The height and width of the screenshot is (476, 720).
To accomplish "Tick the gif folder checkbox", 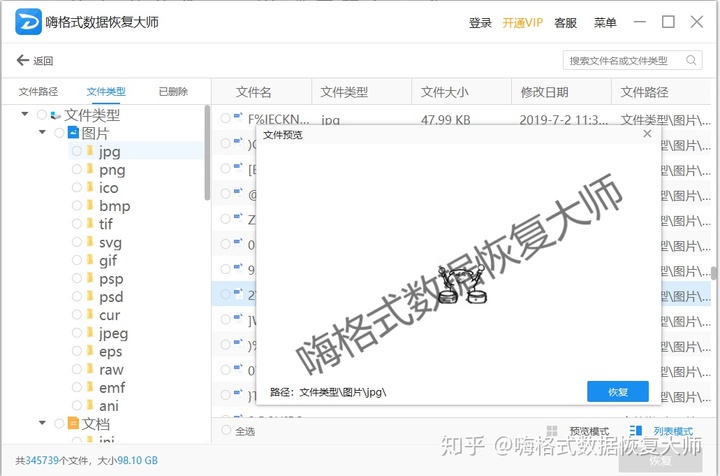I will coord(77,260).
